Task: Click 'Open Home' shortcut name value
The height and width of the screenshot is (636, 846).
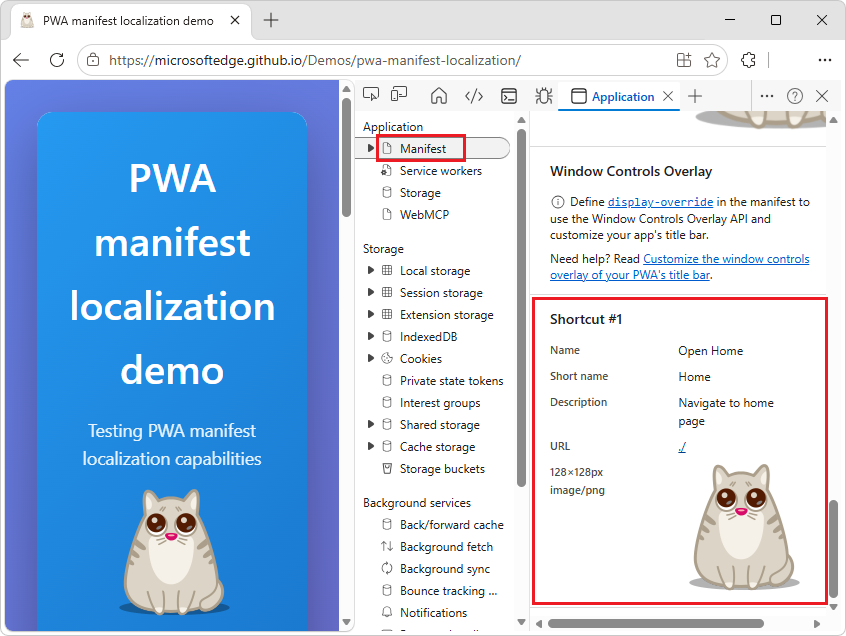Action: pyautogui.click(x=711, y=351)
